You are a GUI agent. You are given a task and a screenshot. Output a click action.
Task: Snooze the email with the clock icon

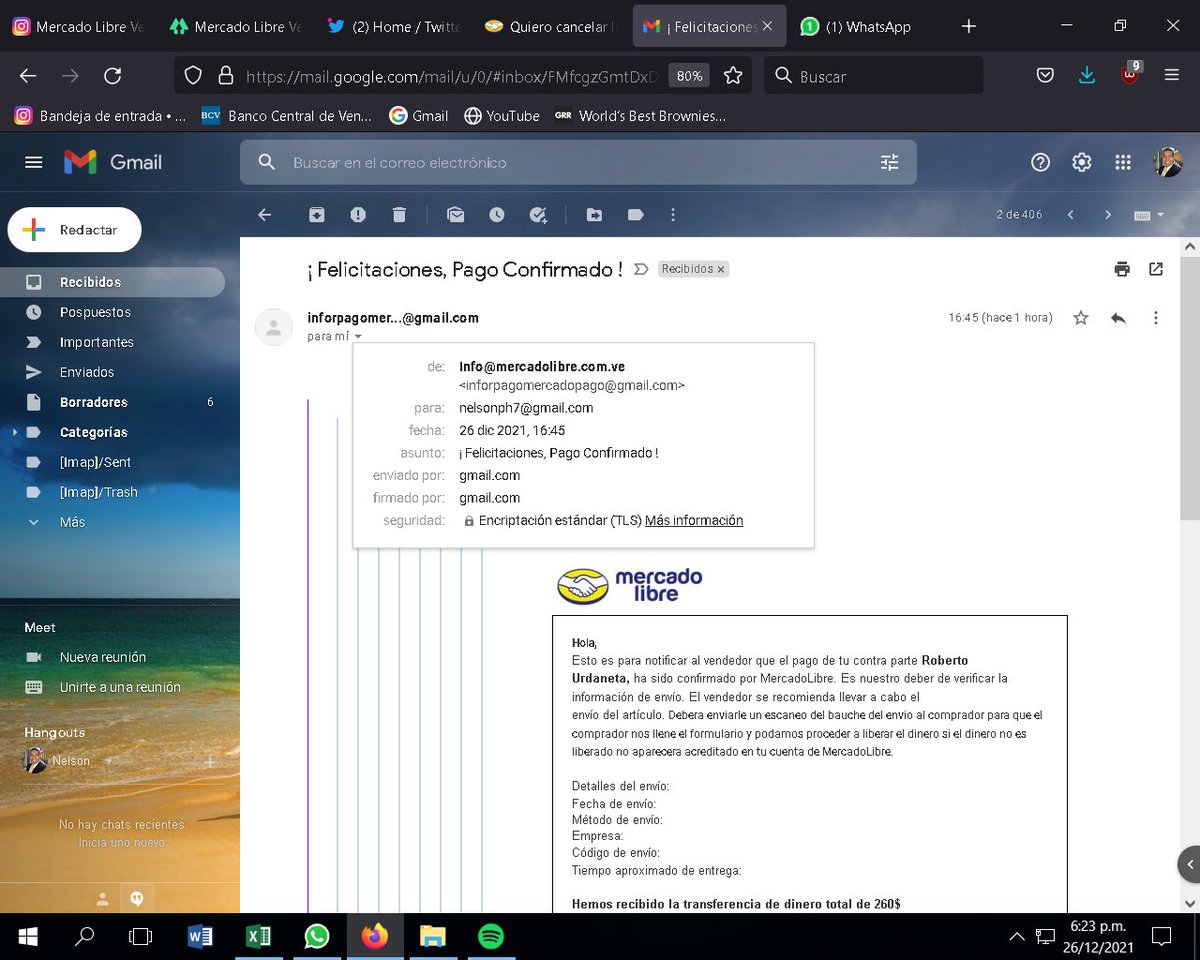tap(498, 214)
